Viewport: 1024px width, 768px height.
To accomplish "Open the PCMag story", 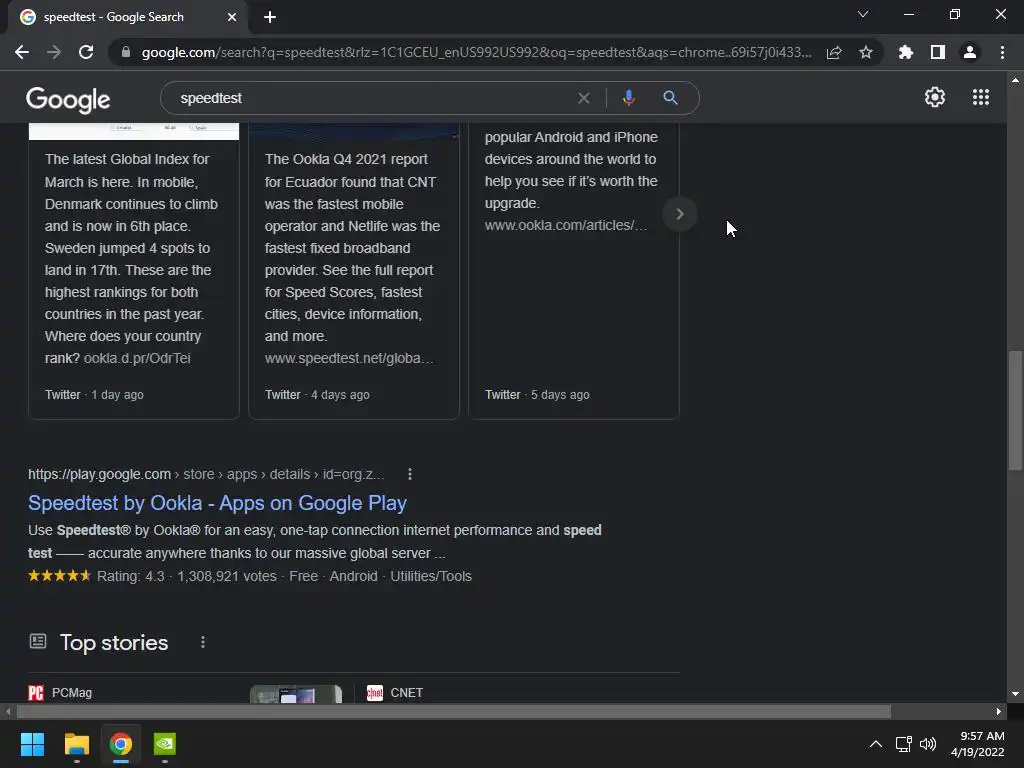I will 72,692.
